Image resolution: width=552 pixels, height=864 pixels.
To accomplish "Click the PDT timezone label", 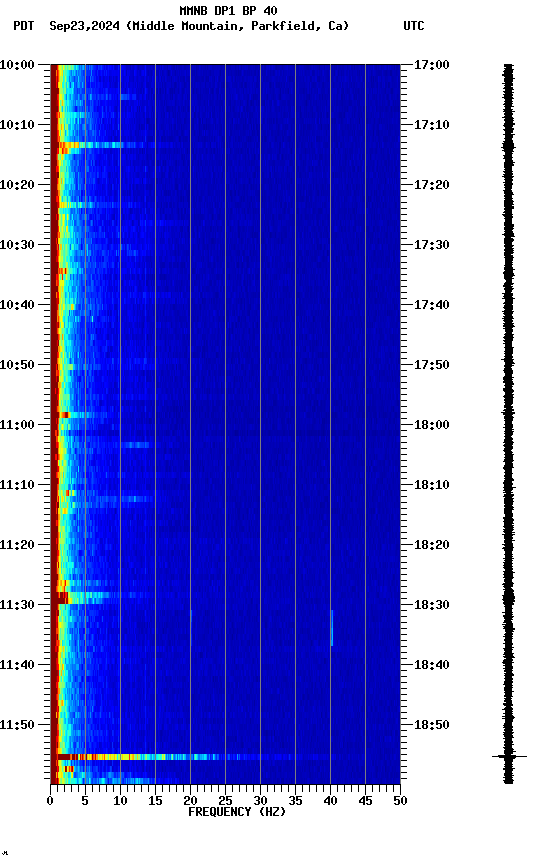I will 24,26.
